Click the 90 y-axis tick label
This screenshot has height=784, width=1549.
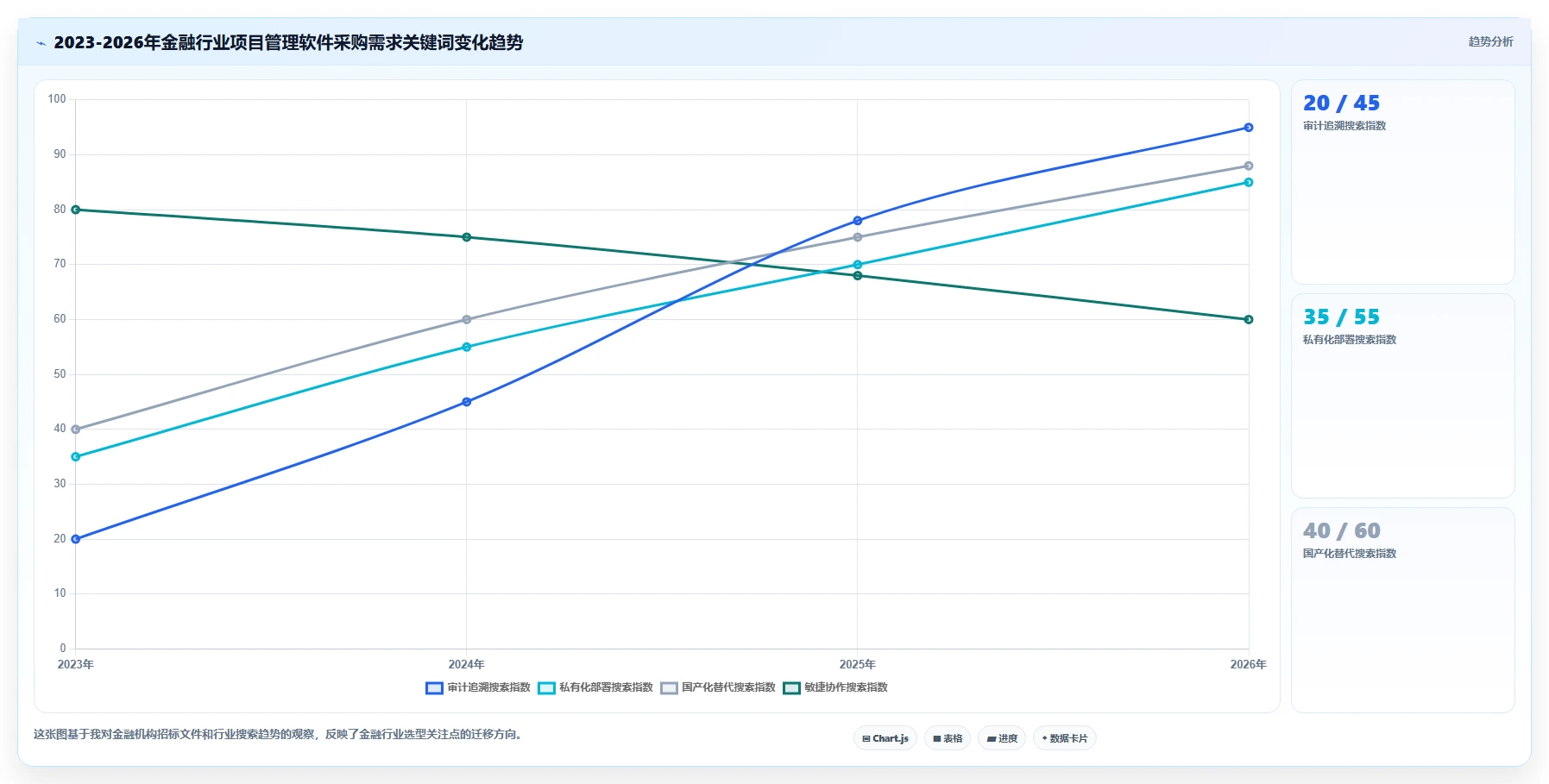[x=60, y=154]
